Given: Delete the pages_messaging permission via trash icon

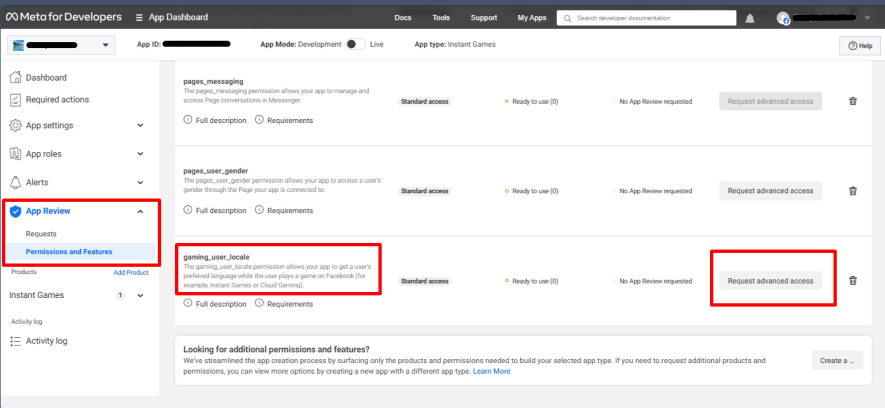Looking at the screenshot, I should [x=853, y=101].
